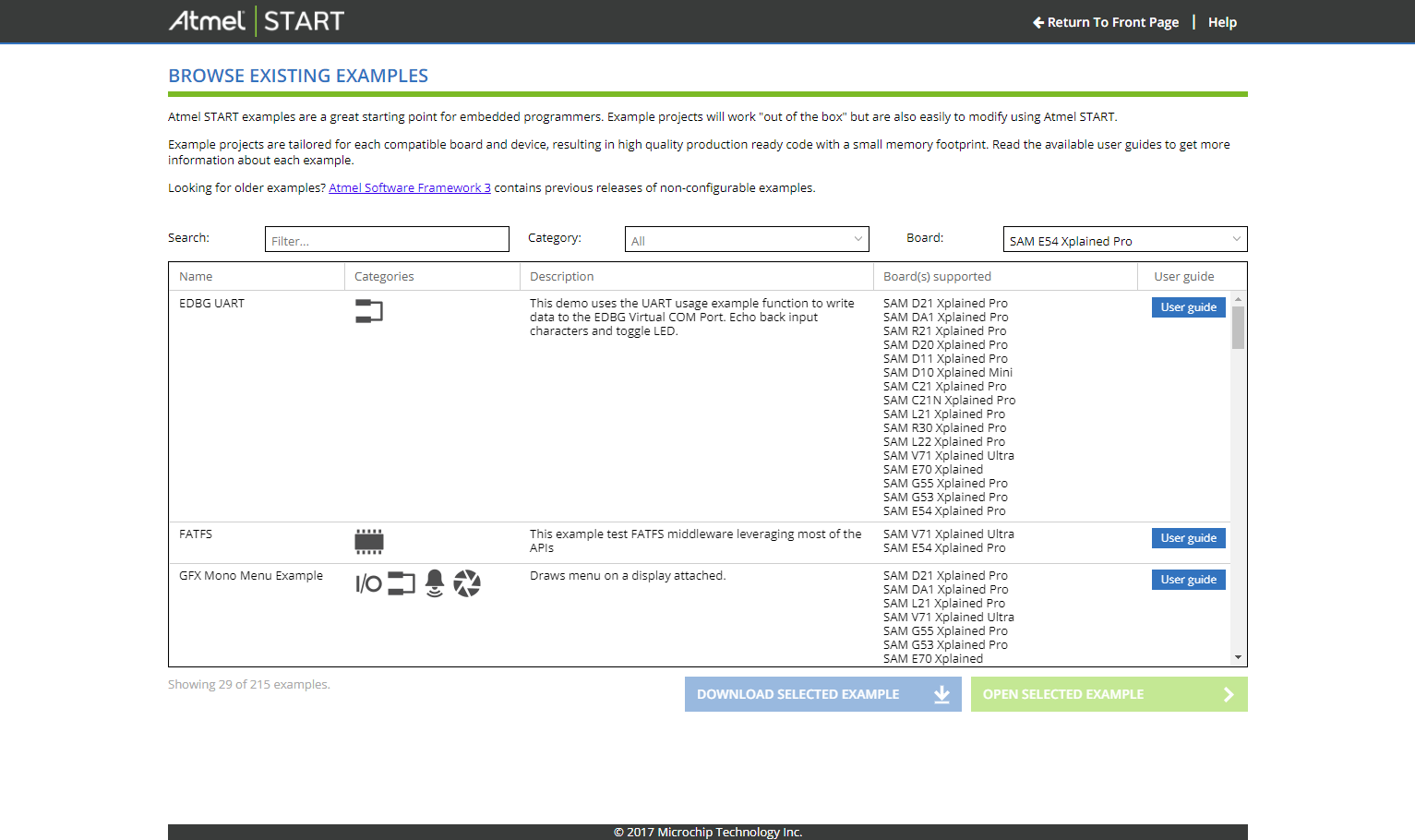
Task: Click the memory chip category icon in FATFS row
Action: coord(369,542)
